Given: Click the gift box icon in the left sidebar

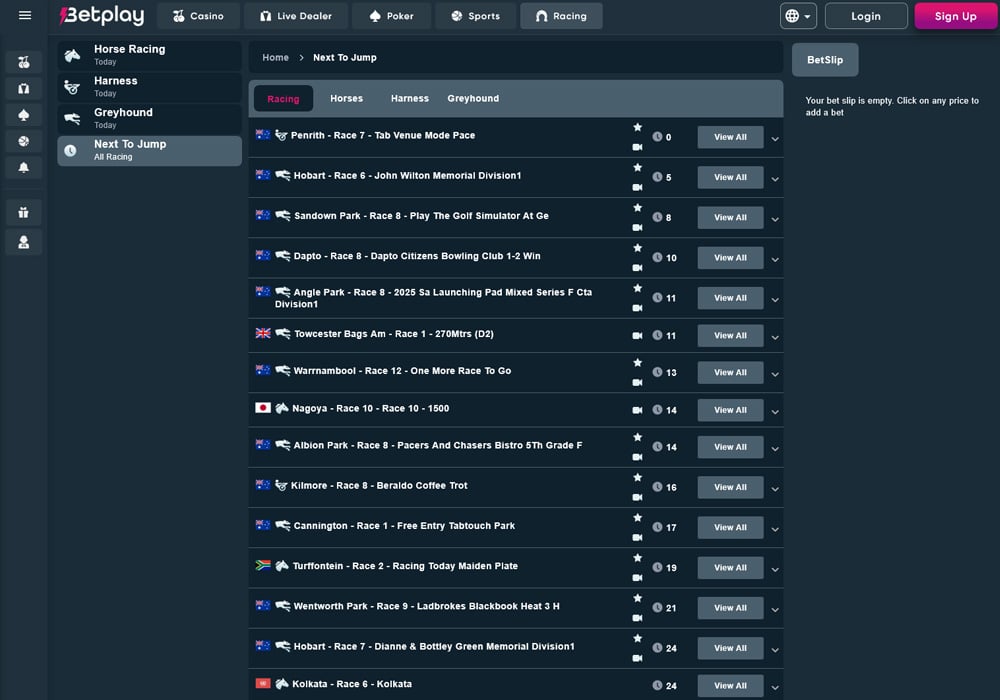Looking at the screenshot, I should coord(24,212).
